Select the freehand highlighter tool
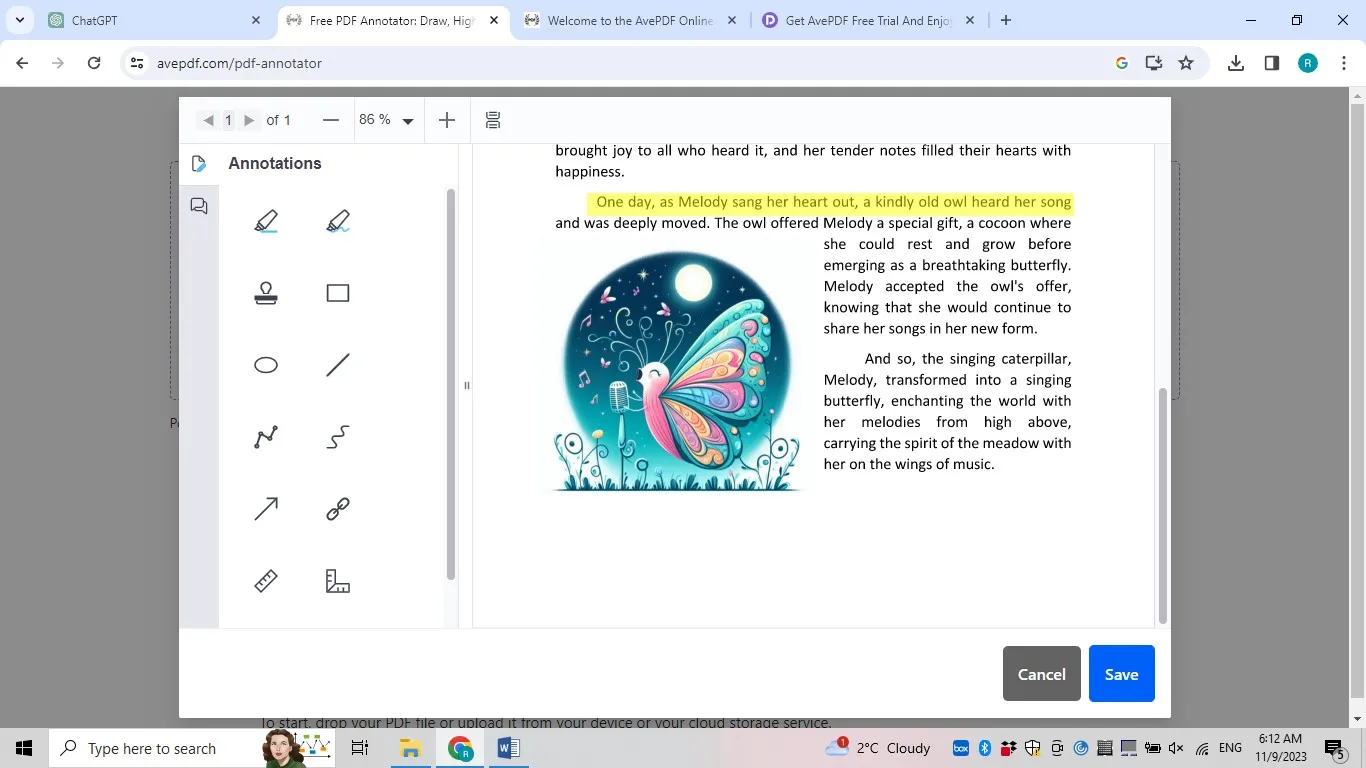The height and width of the screenshot is (768, 1366). (x=337, y=221)
